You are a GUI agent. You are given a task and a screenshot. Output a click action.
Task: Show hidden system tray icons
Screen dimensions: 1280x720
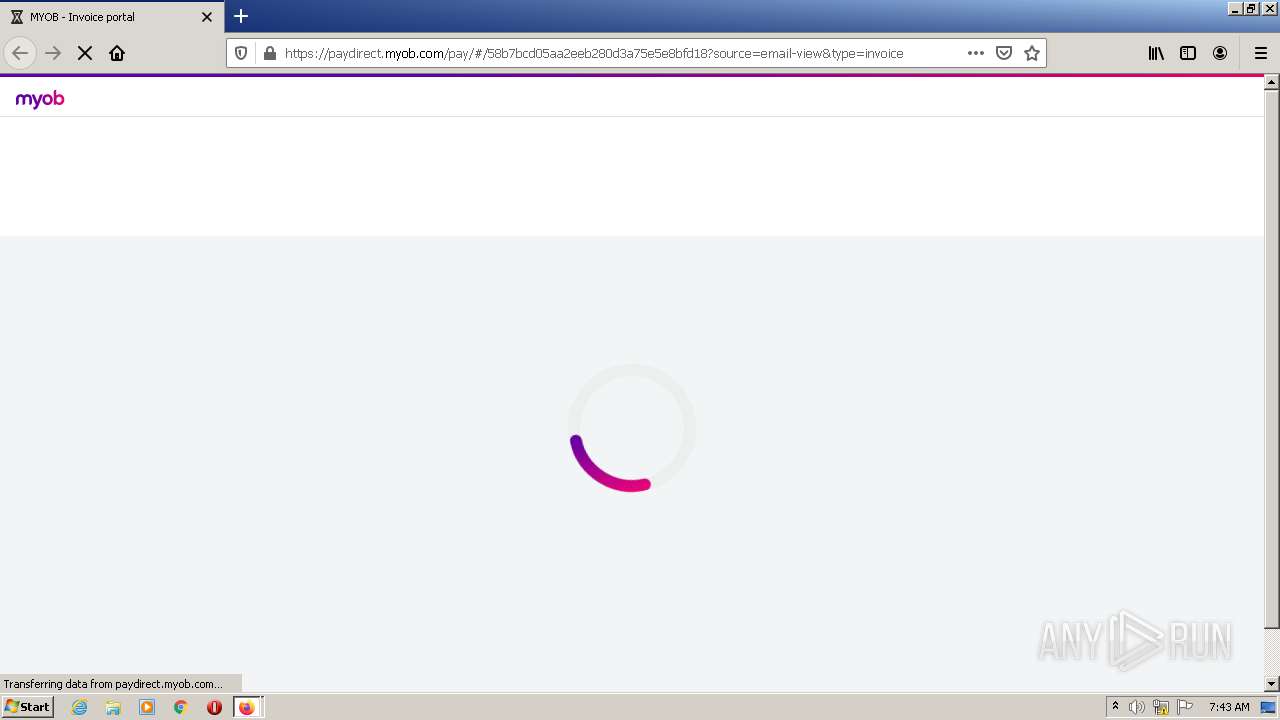tap(1116, 707)
